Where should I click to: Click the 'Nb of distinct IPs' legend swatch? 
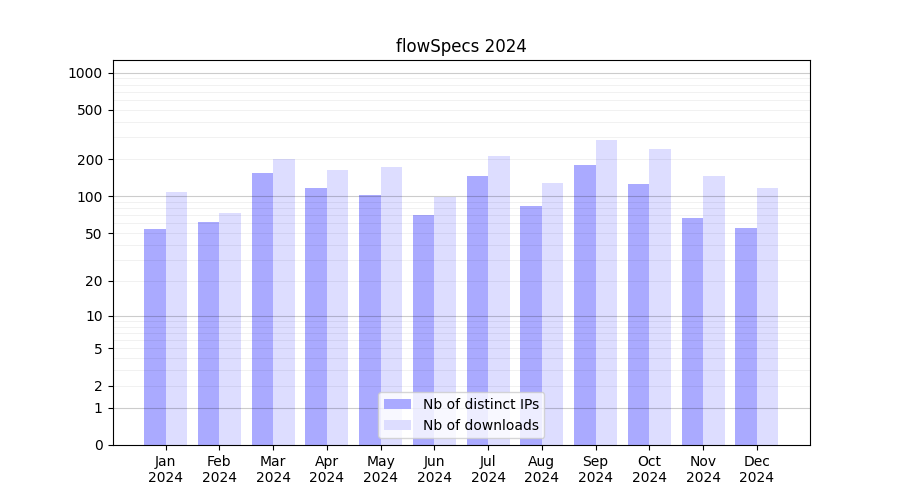pos(398,404)
